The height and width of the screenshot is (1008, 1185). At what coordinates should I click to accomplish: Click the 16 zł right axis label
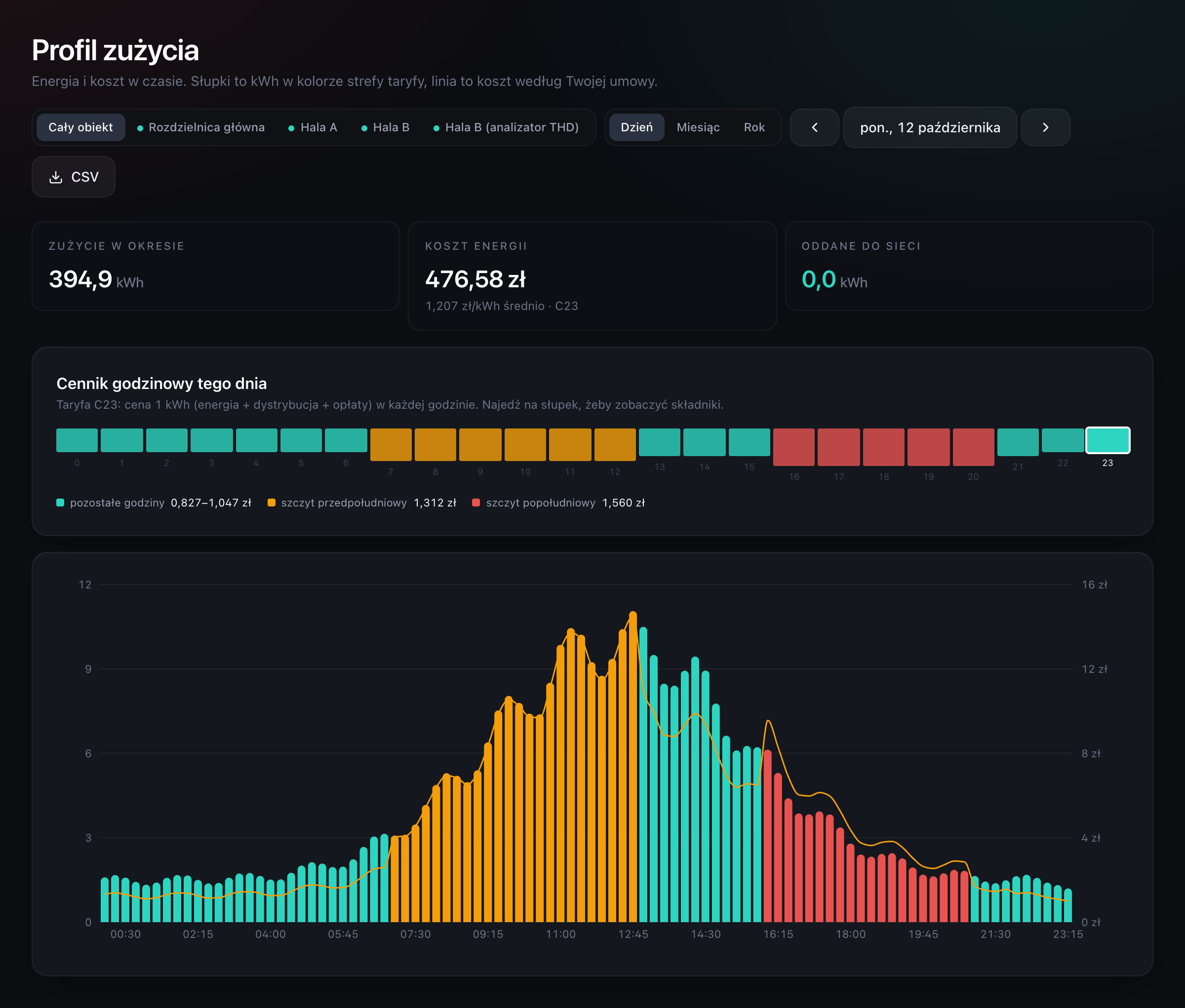click(1094, 584)
